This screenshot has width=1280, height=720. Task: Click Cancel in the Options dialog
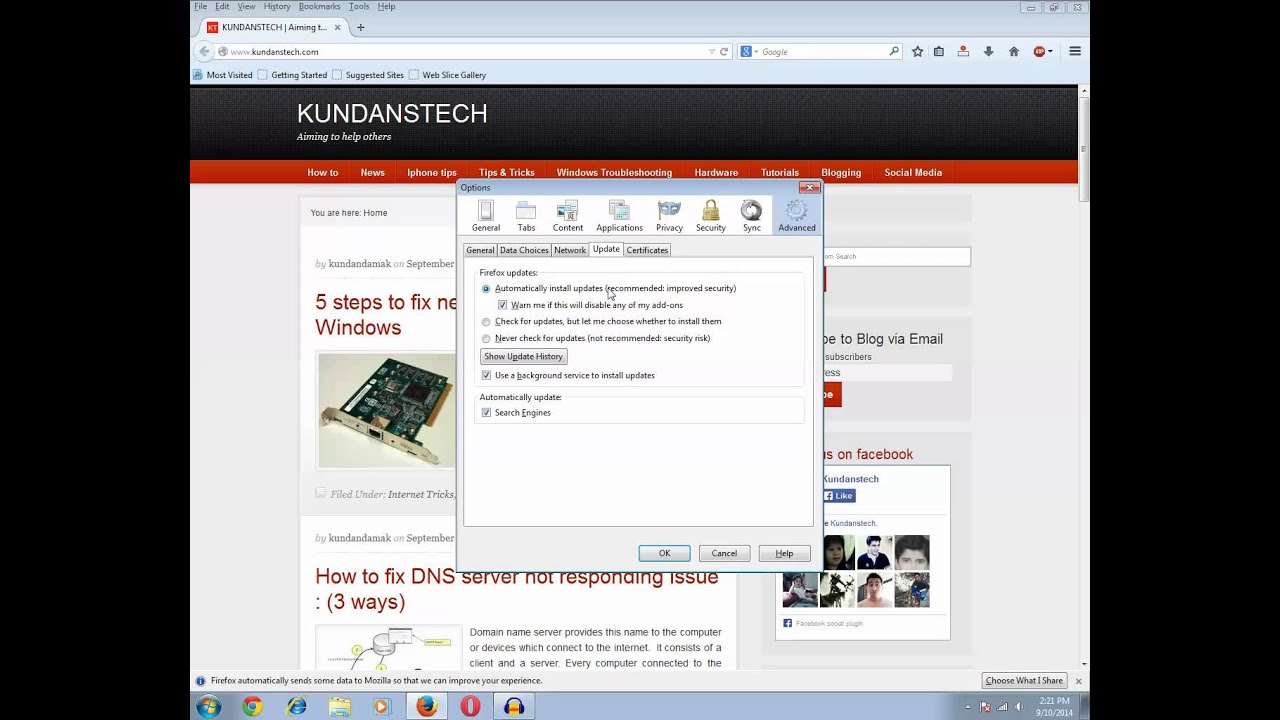click(x=724, y=553)
